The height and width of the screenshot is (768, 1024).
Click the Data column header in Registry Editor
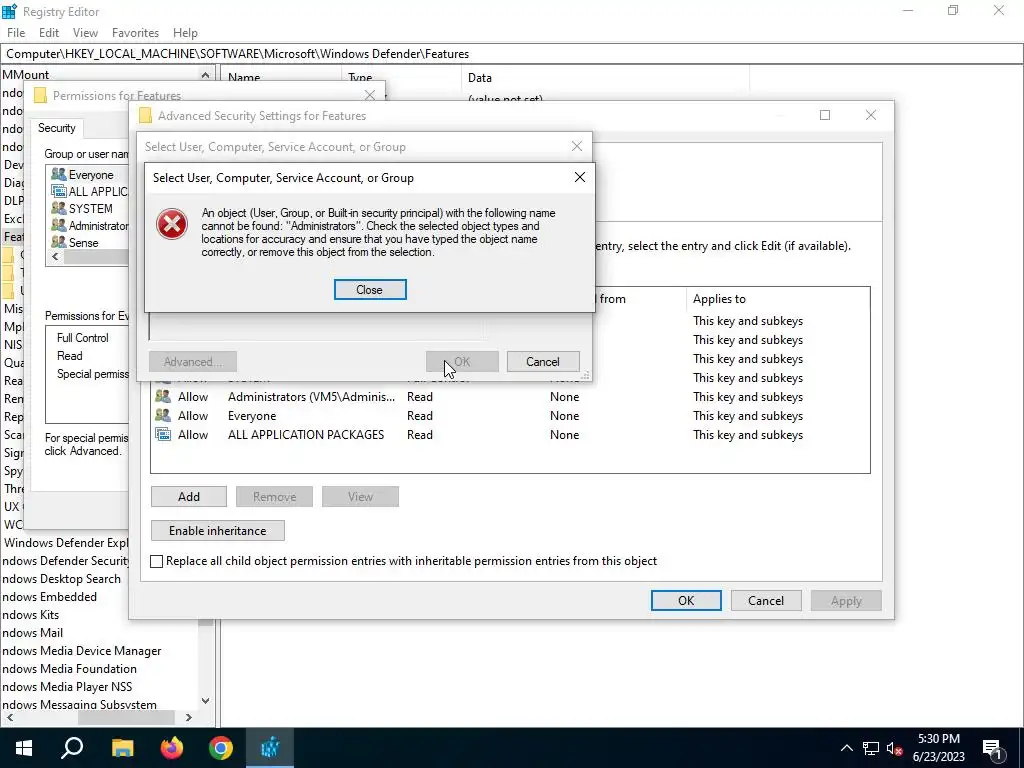[x=479, y=77]
